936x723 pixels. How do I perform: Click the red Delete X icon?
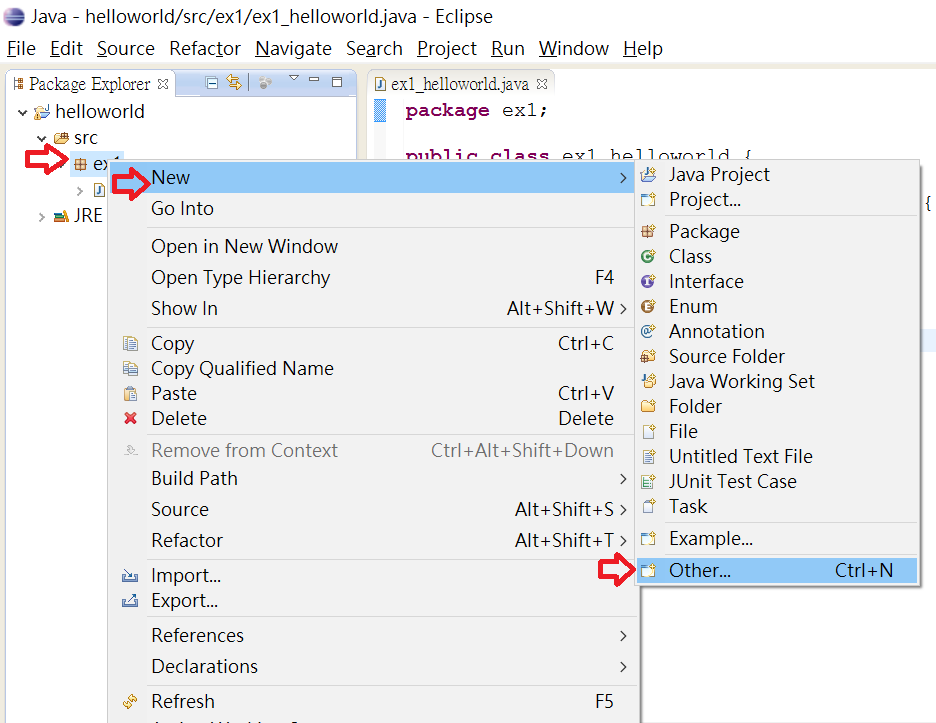tap(130, 419)
